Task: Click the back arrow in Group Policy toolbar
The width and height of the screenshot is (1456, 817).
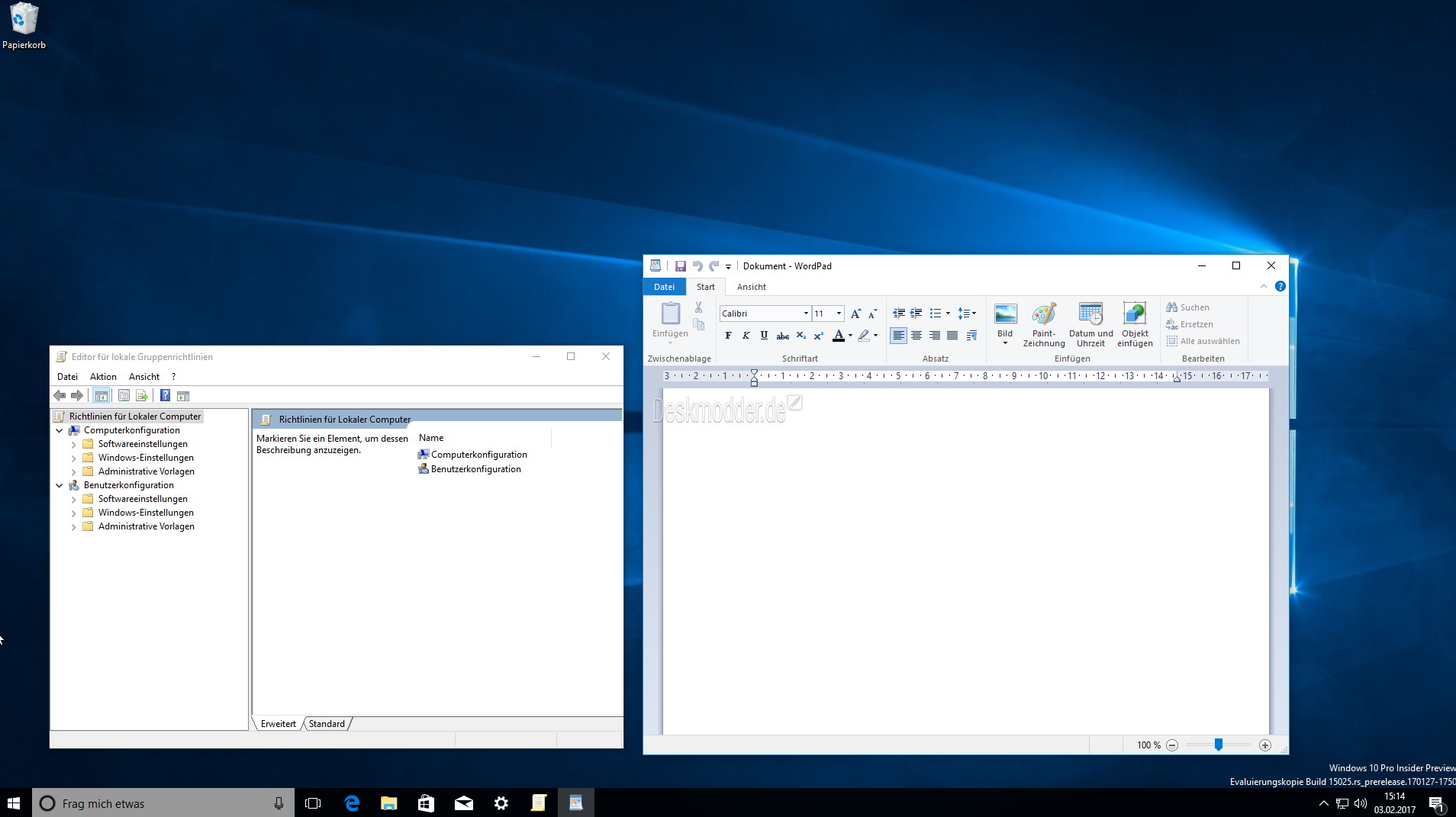Action: [x=60, y=395]
